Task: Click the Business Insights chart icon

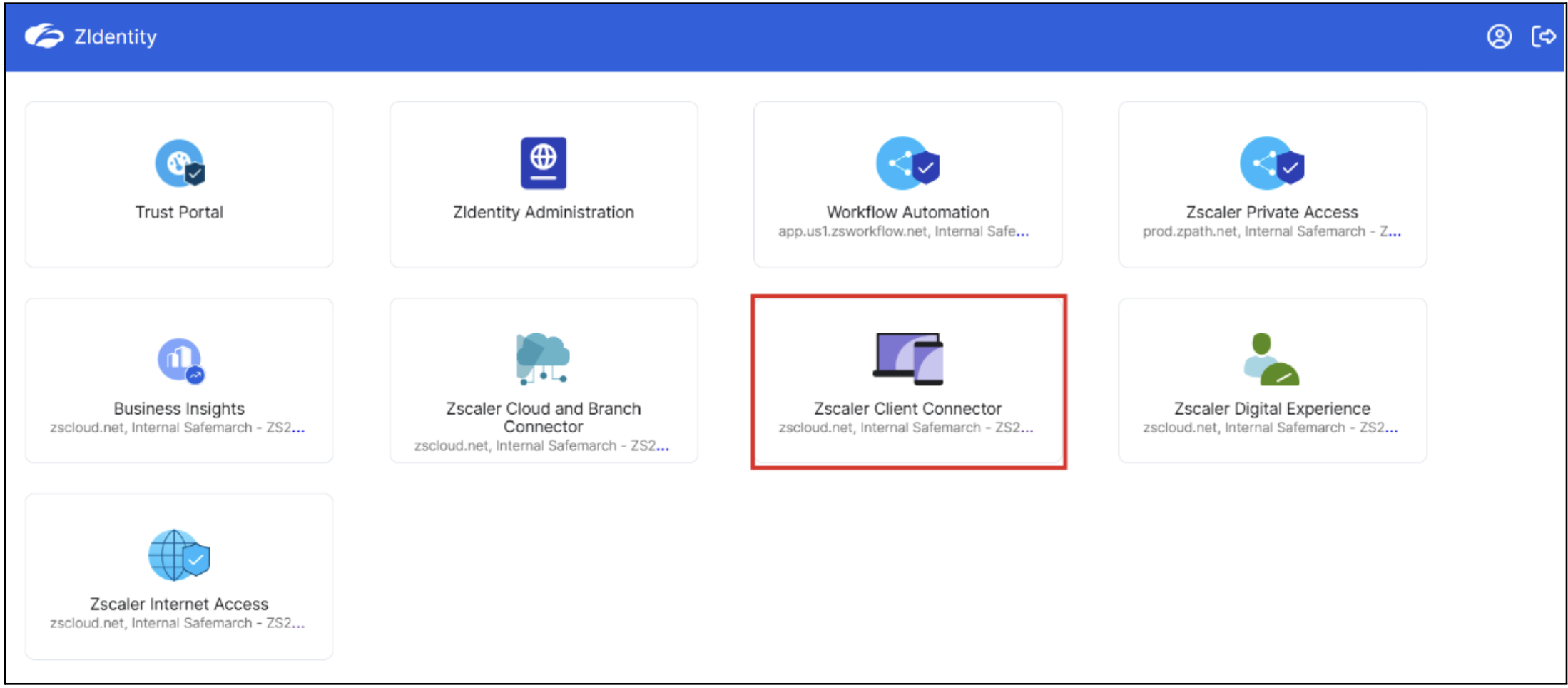Action: click(x=180, y=360)
